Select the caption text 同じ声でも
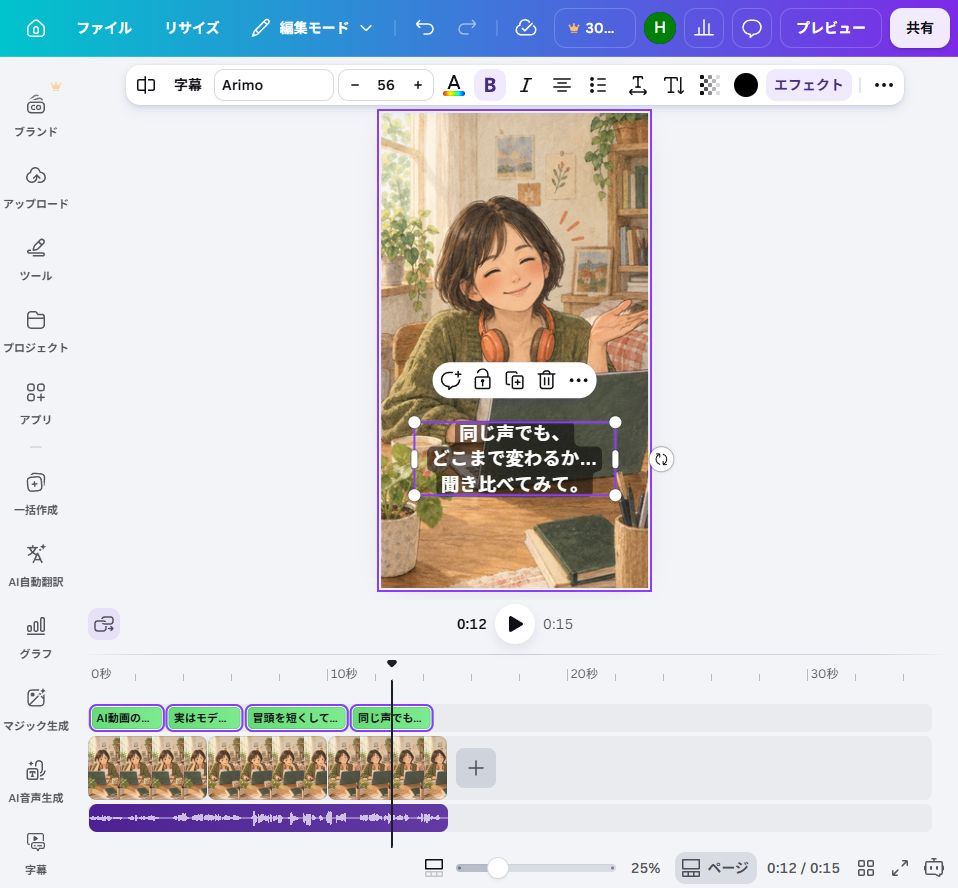The image size is (958, 888). coord(509,433)
